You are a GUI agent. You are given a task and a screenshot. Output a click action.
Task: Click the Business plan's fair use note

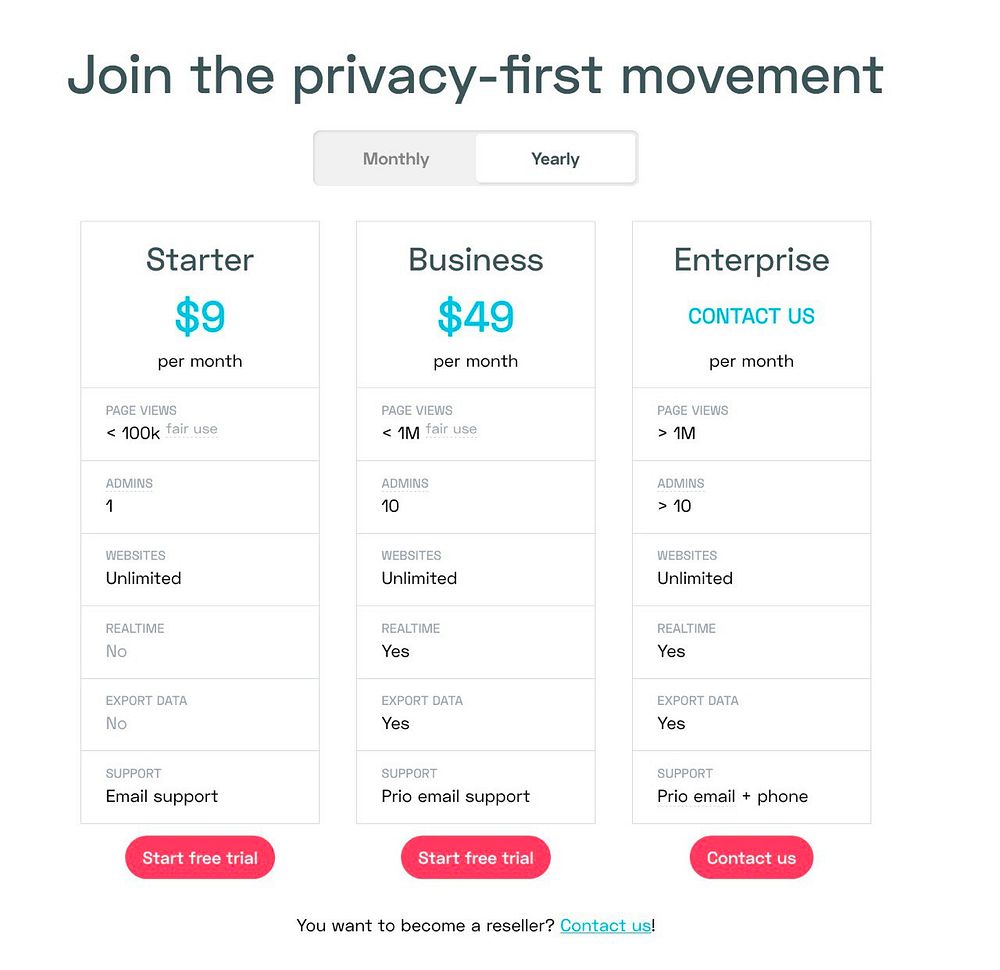[x=452, y=429]
